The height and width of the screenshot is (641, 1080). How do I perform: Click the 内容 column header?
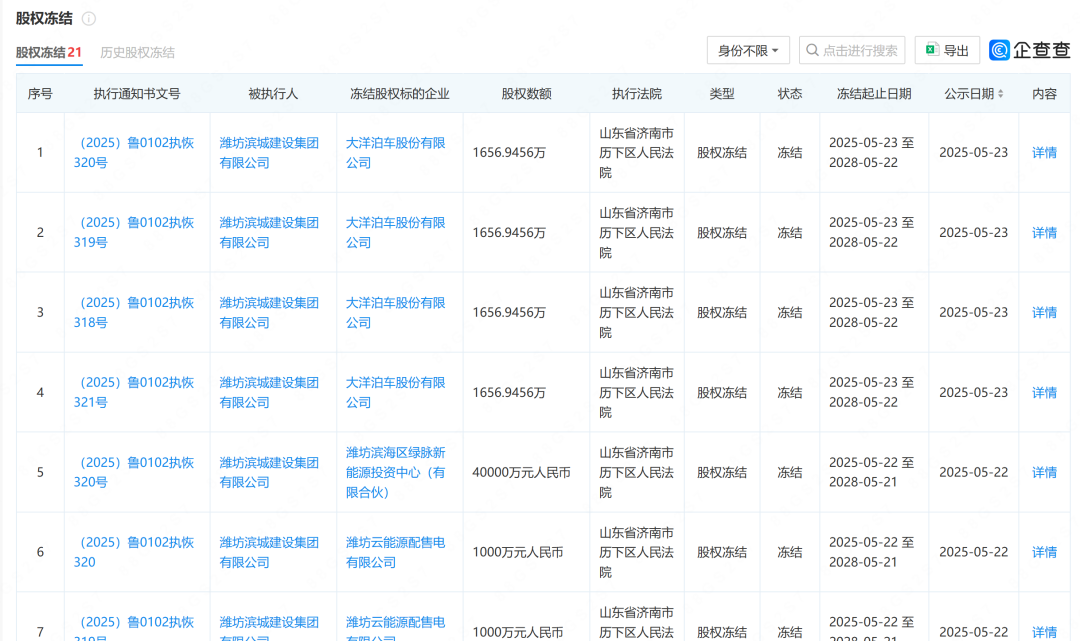tap(1044, 94)
